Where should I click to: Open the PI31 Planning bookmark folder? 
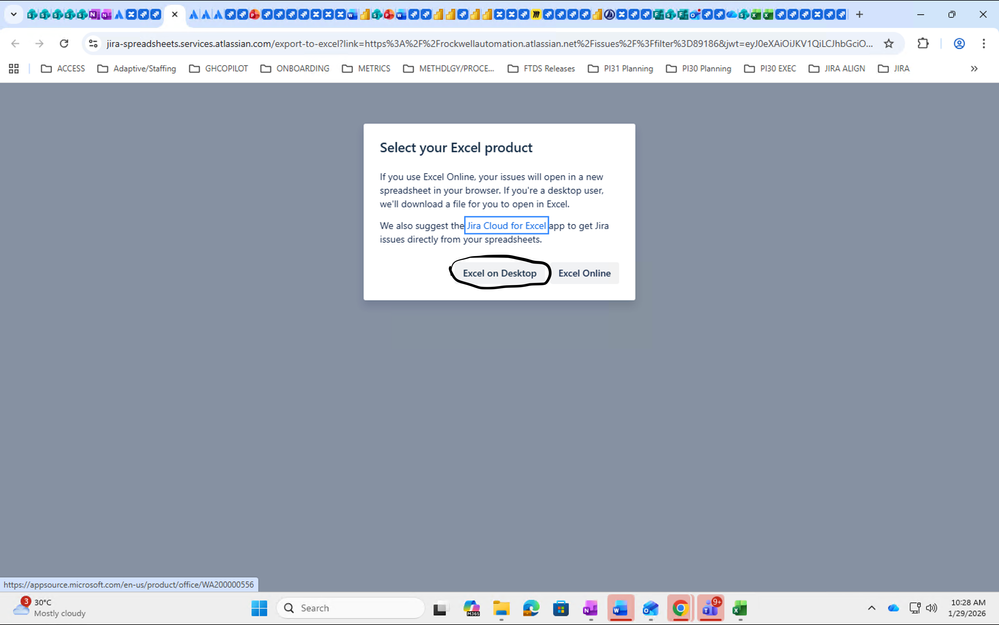pyautogui.click(x=620, y=68)
